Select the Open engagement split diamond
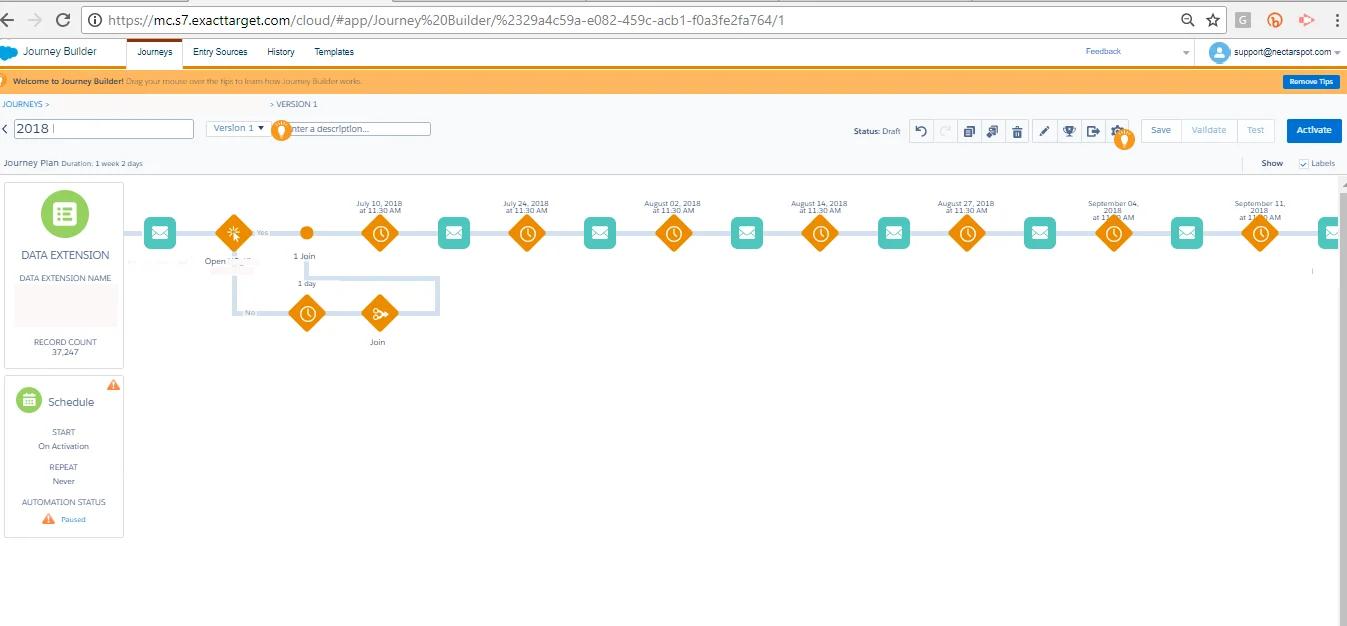 234,233
